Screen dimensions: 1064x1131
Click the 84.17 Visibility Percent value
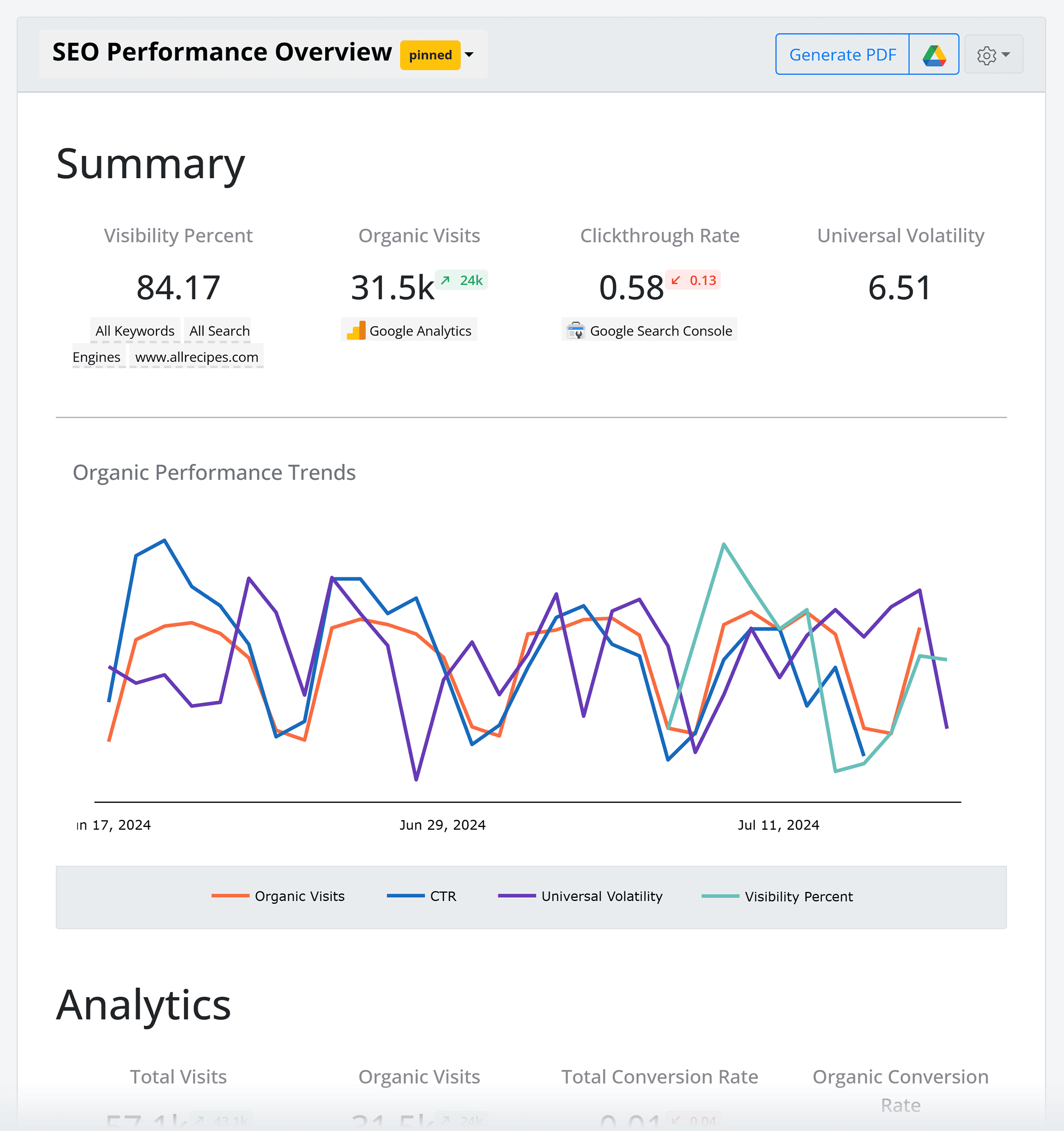pyautogui.click(x=178, y=287)
